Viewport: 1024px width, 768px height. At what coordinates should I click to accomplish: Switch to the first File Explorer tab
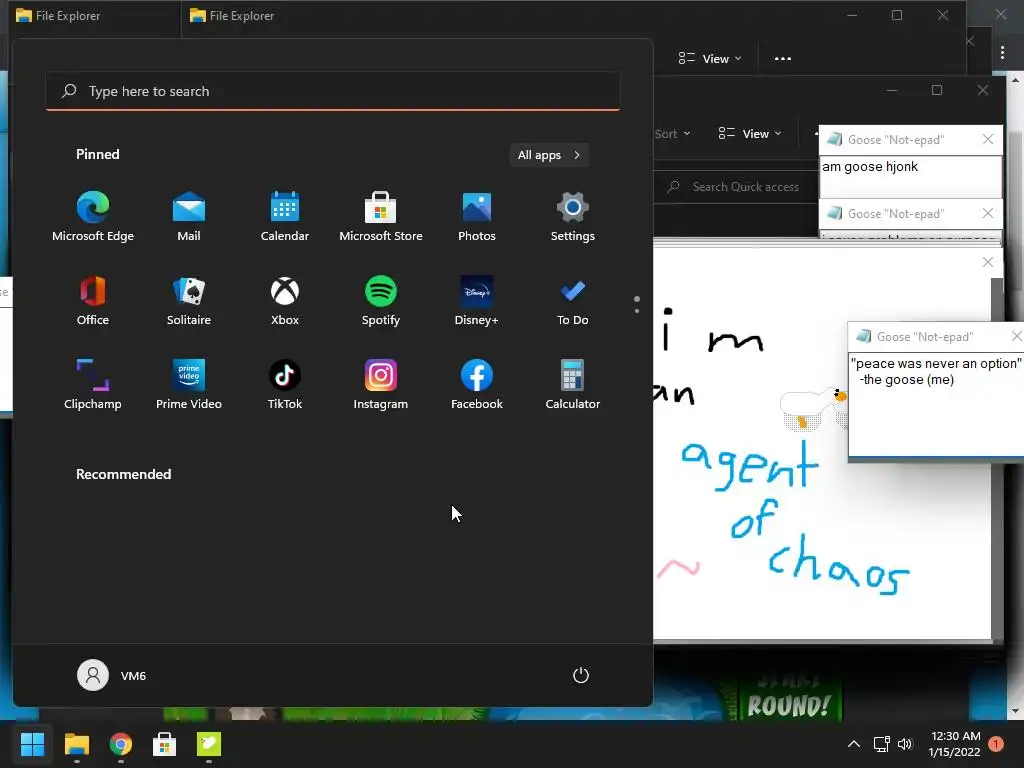pos(95,16)
